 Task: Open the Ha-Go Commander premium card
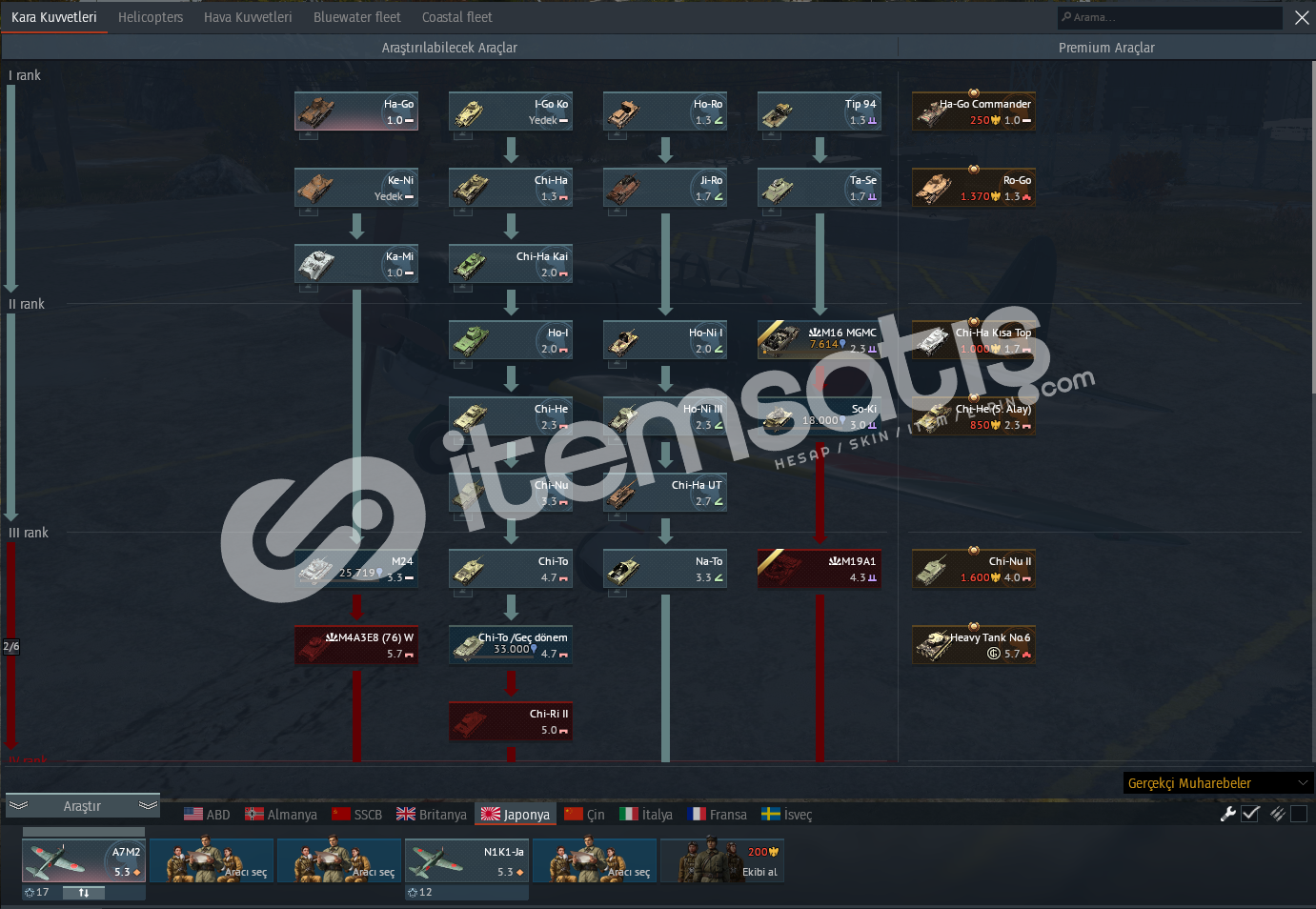(974, 111)
